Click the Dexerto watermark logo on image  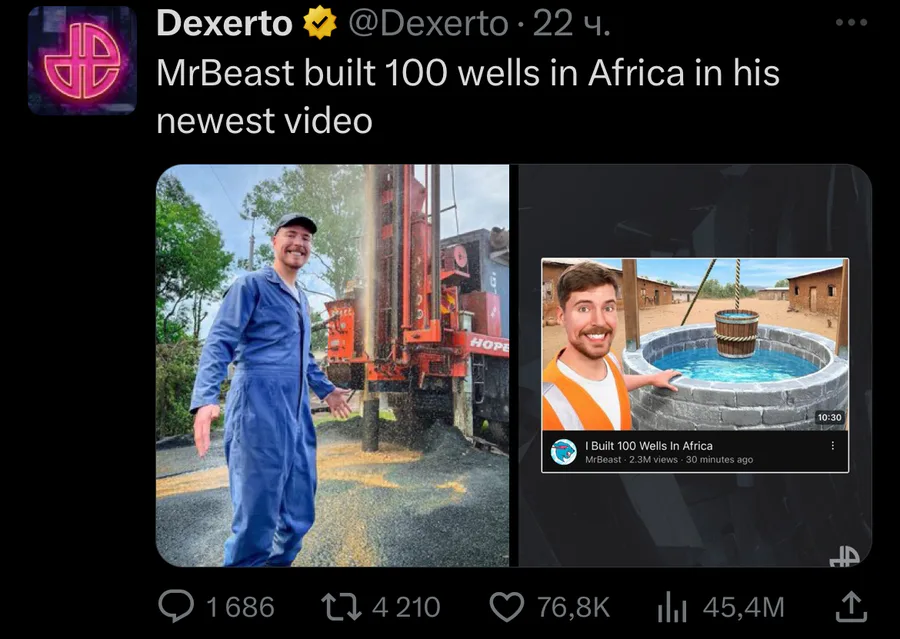click(844, 555)
